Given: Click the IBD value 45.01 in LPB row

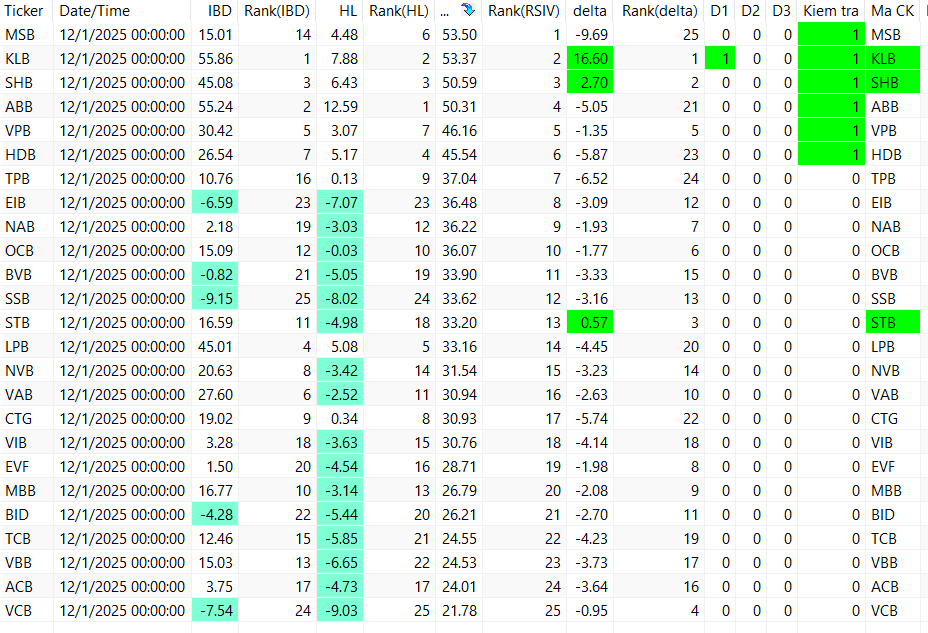Looking at the screenshot, I should coord(215,347).
